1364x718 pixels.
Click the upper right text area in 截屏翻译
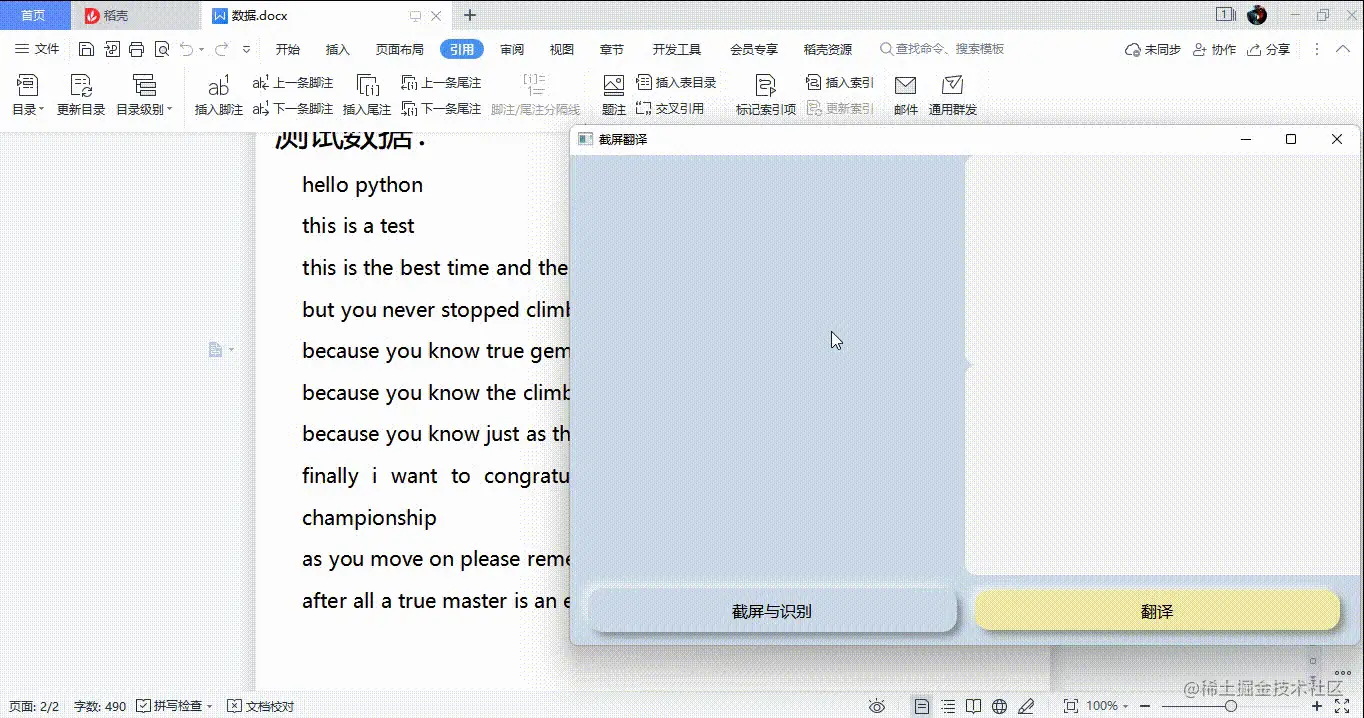[x=1161, y=259]
